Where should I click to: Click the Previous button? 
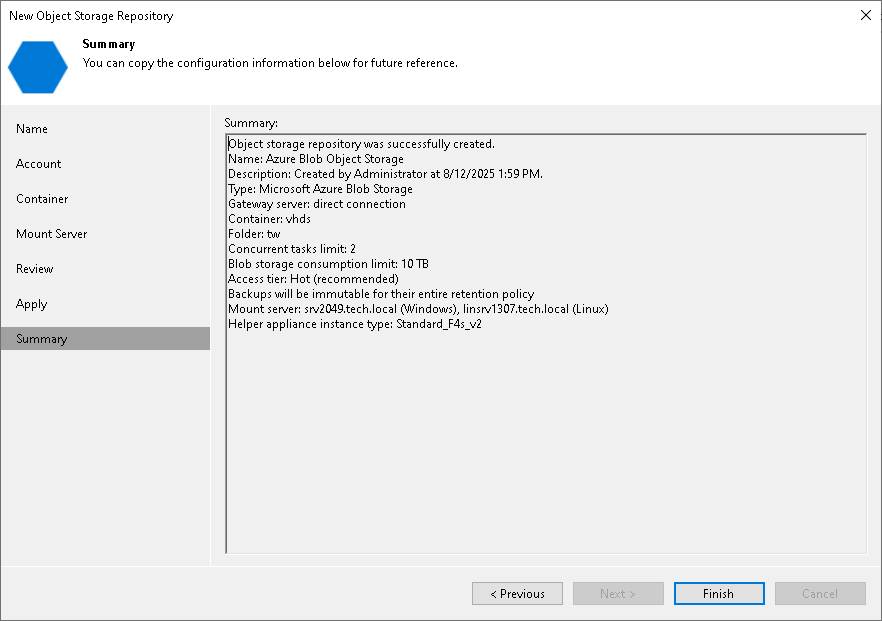517,593
